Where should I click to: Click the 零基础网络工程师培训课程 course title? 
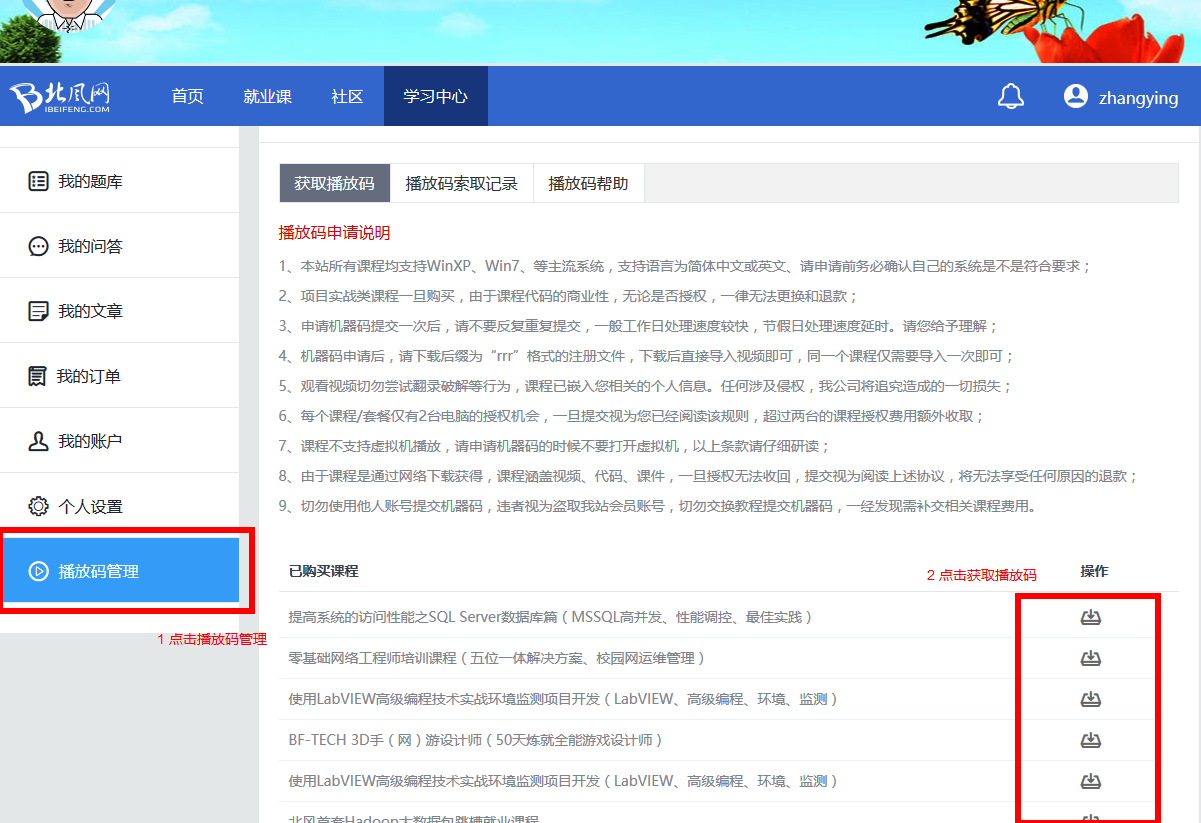coord(497,658)
